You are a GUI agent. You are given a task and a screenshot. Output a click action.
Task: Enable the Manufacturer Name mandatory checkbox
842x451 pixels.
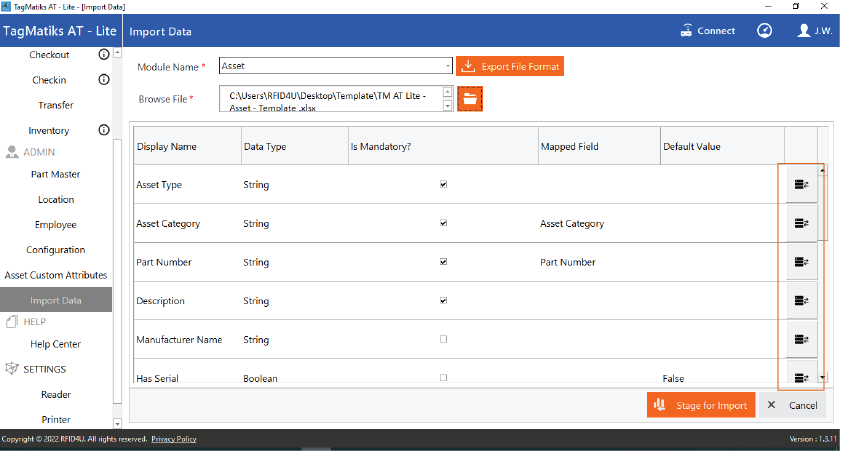443,339
